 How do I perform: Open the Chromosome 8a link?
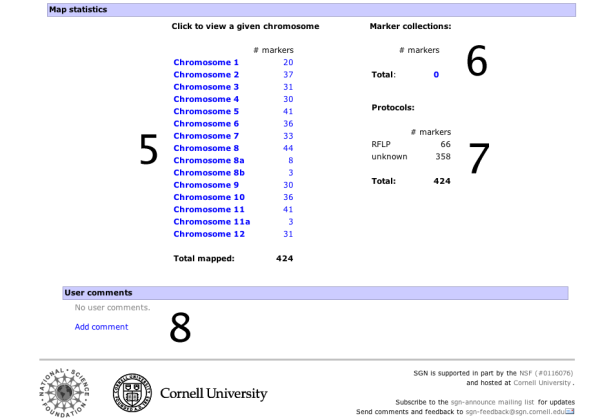[x=208, y=160]
